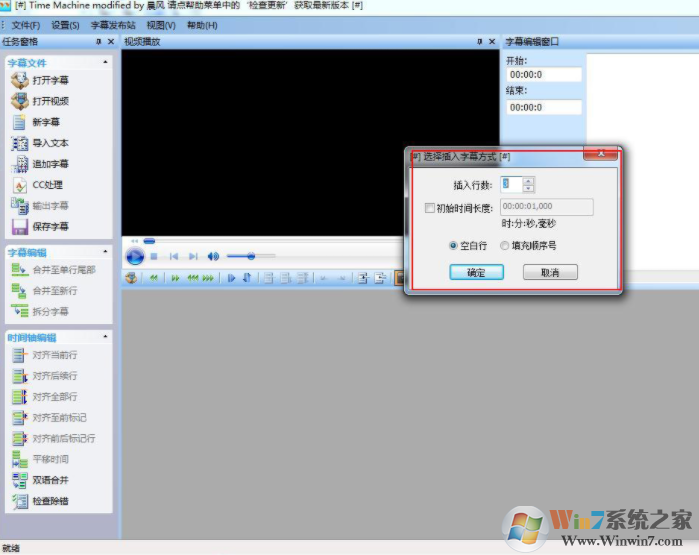Click the video seek bar handle
Viewport: 699px width, 555px height.
coord(149,241)
